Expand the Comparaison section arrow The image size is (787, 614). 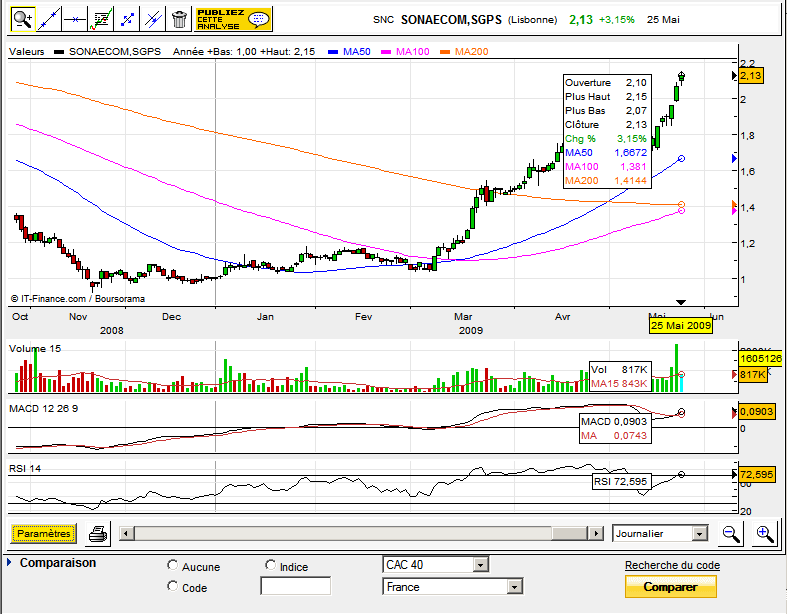click(x=9, y=562)
